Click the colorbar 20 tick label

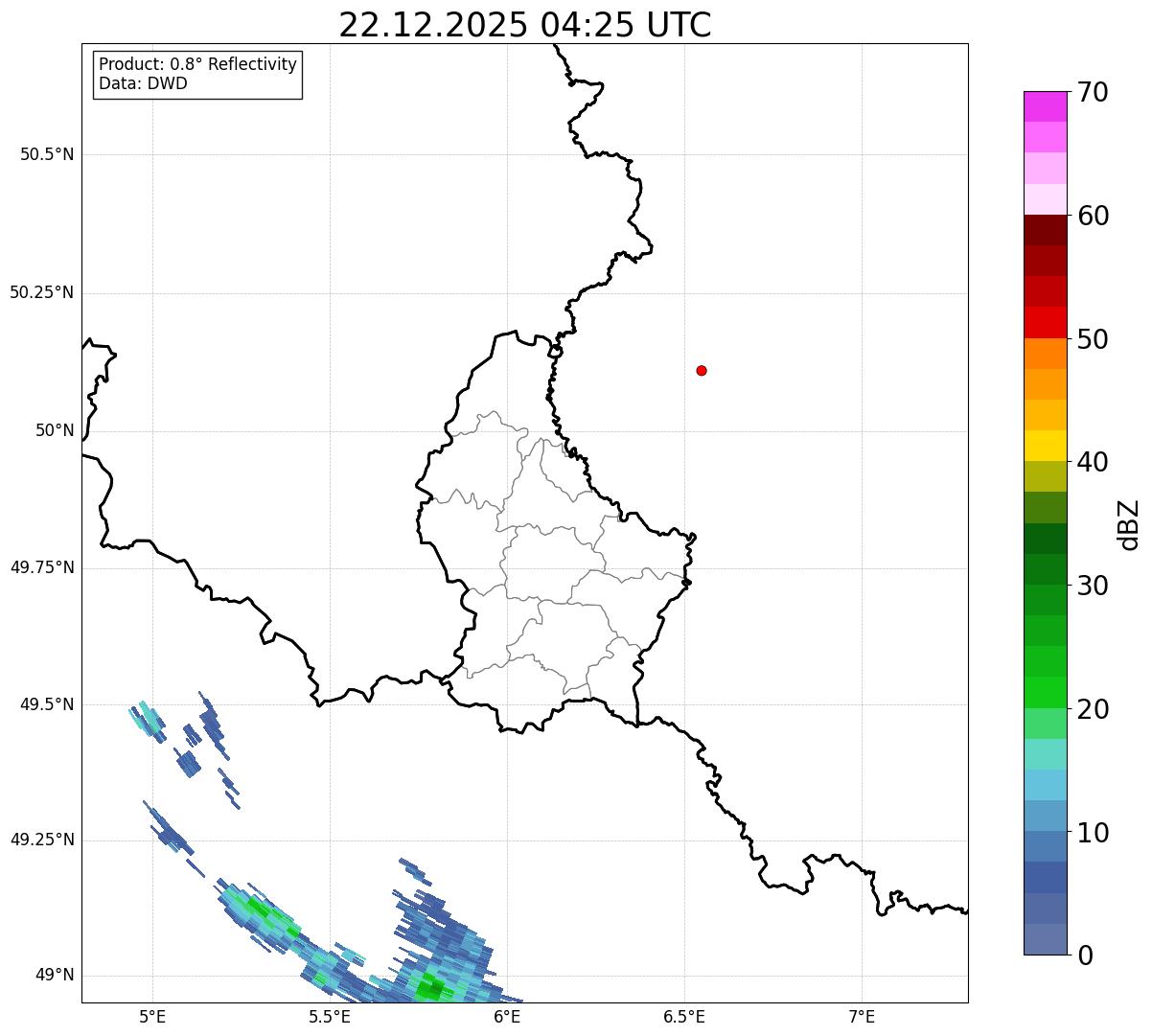tap(1093, 709)
